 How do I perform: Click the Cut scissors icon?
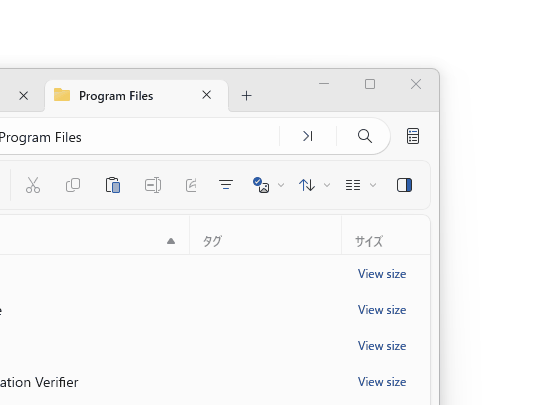(x=33, y=185)
